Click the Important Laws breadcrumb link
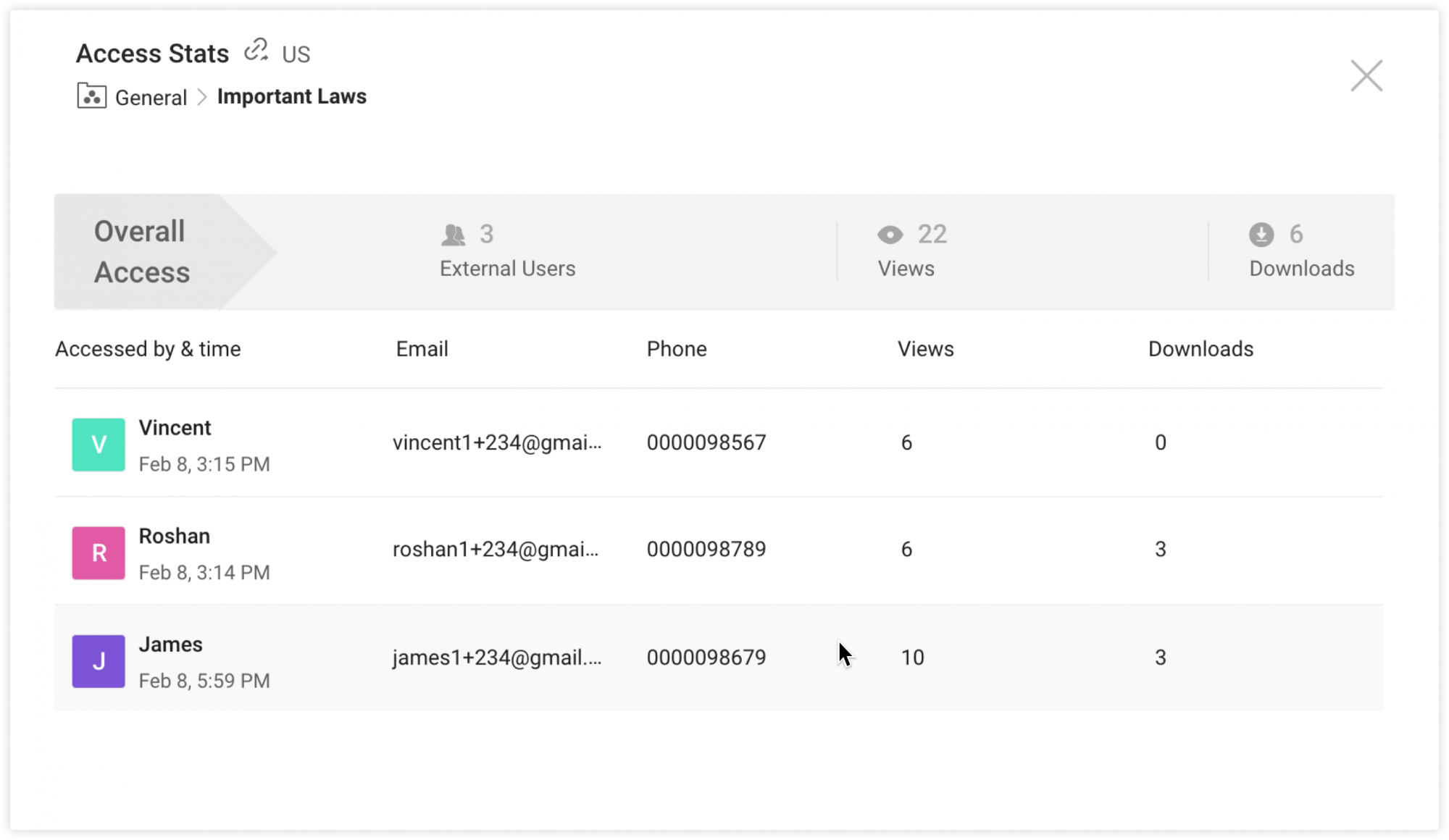Viewport: 1449px width, 840px height. tap(291, 96)
